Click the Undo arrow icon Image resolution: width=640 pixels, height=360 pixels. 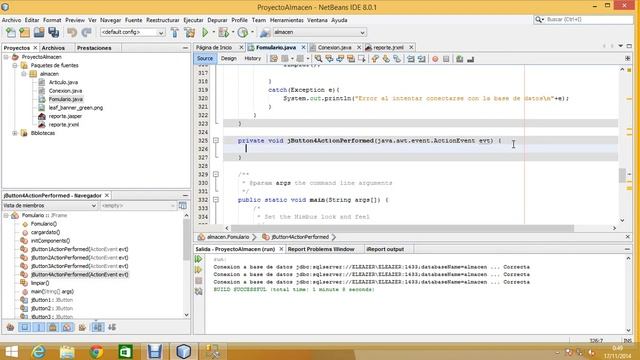click(72, 32)
